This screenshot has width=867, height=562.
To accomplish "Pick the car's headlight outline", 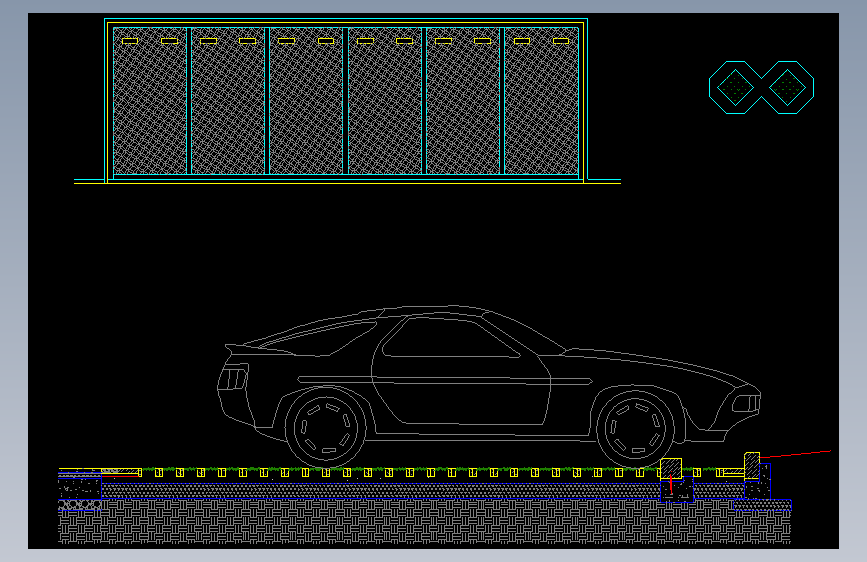I will click(x=746, y=403).
